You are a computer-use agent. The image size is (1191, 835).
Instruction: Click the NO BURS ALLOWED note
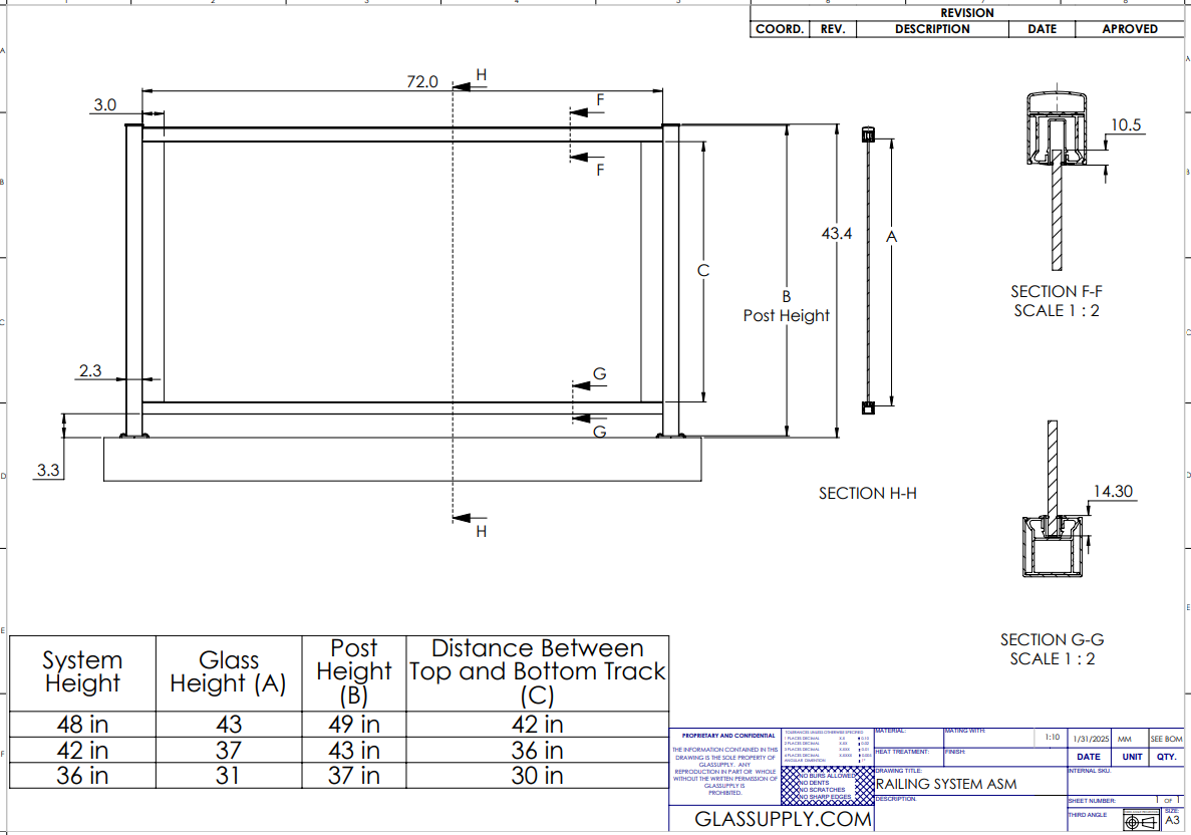pos(826,776)
